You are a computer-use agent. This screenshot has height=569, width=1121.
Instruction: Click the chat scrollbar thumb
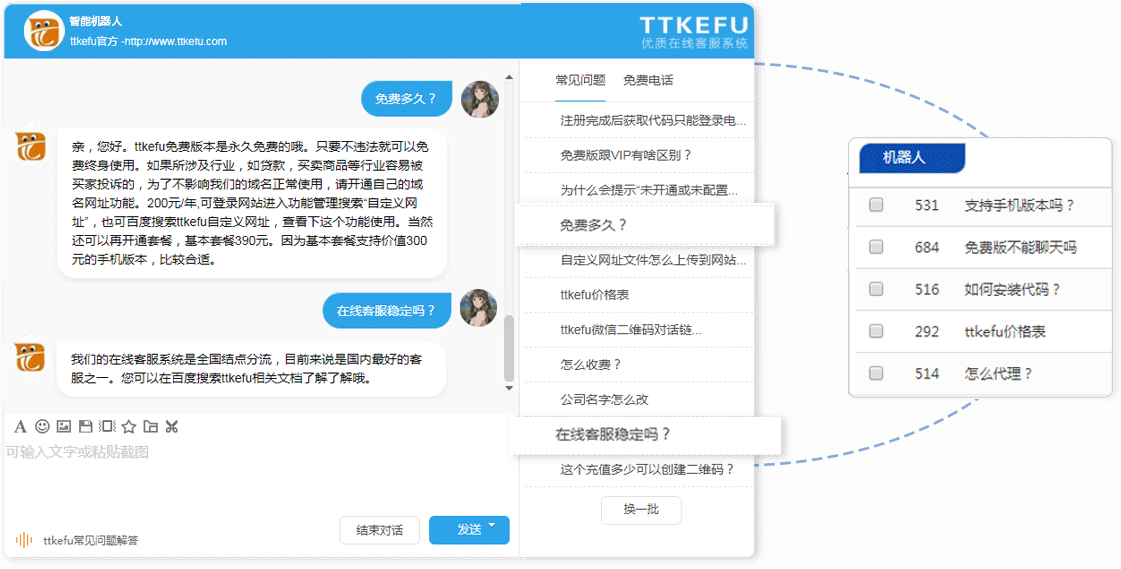point(509,348)
